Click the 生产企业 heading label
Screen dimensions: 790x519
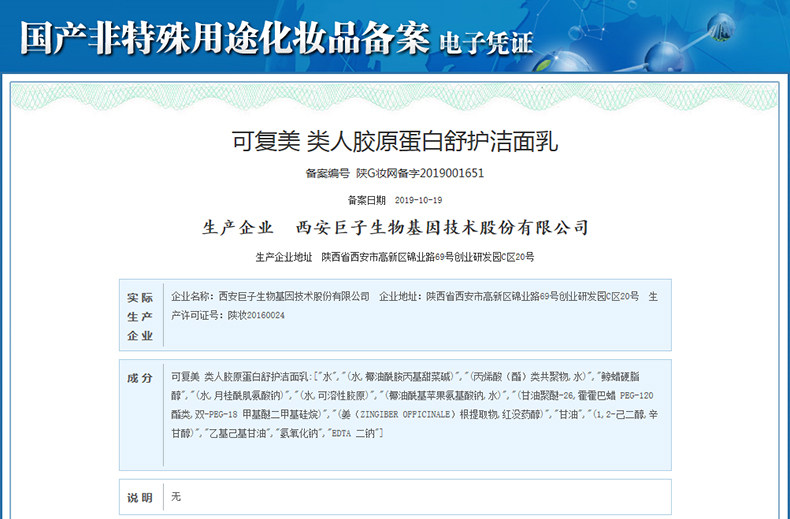[x=238, y=228]
